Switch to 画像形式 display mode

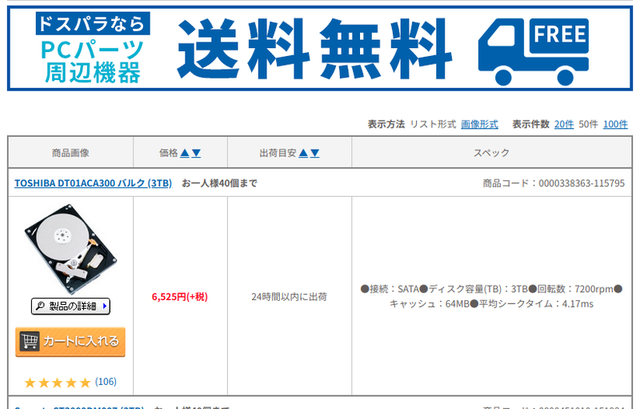point(480,124)
